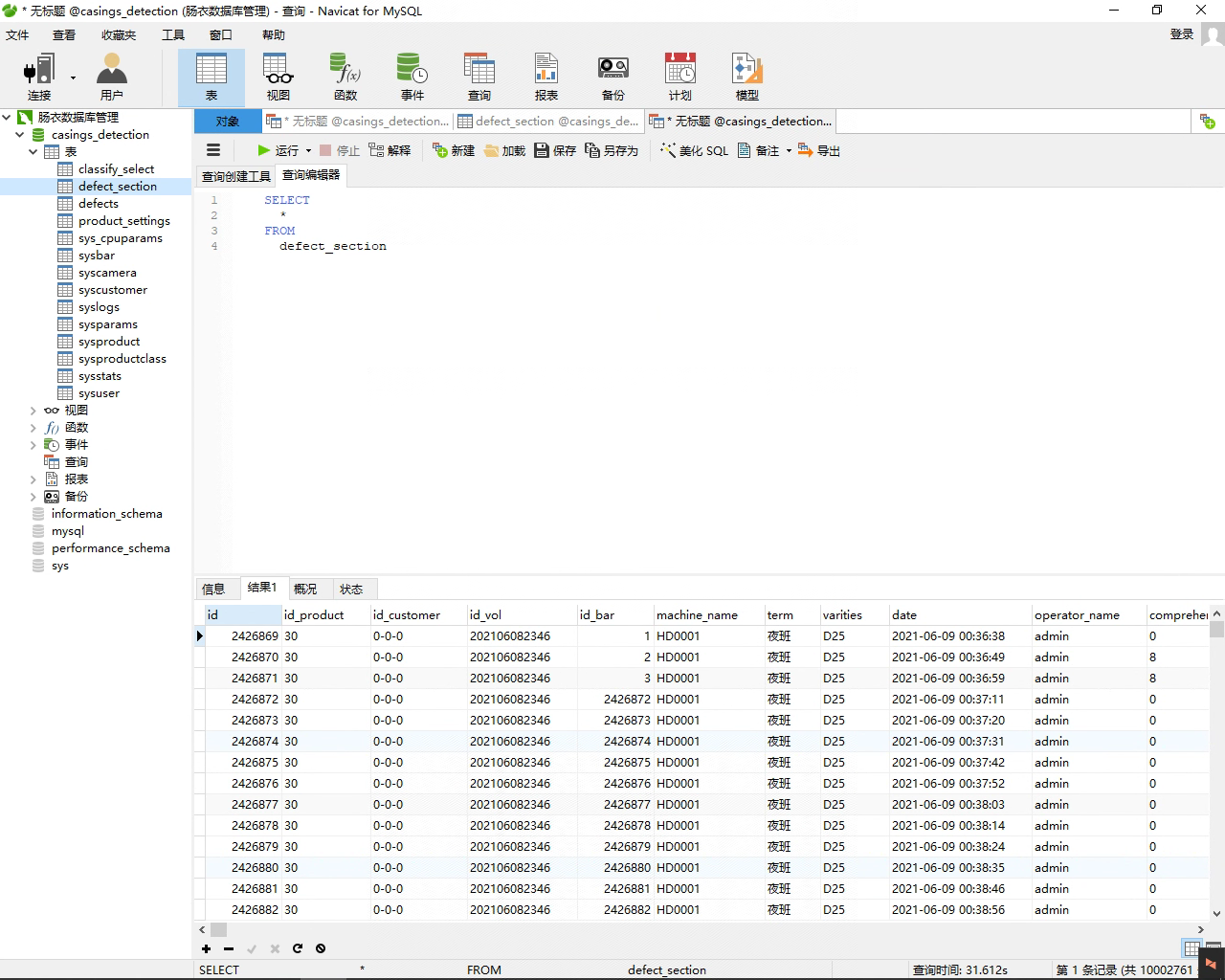This screenshot has width=1225, height=980.
Task: Expand the 视图 tree node
Action: click(x=33, y=411)
